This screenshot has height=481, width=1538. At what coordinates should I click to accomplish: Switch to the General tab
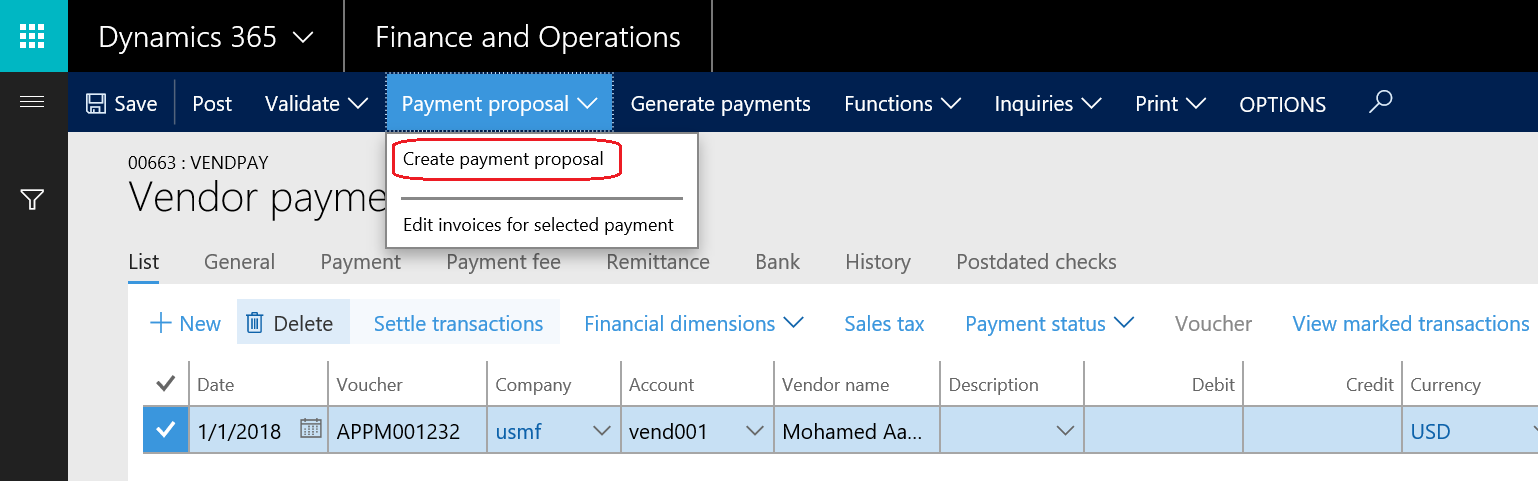coord(239,262)
